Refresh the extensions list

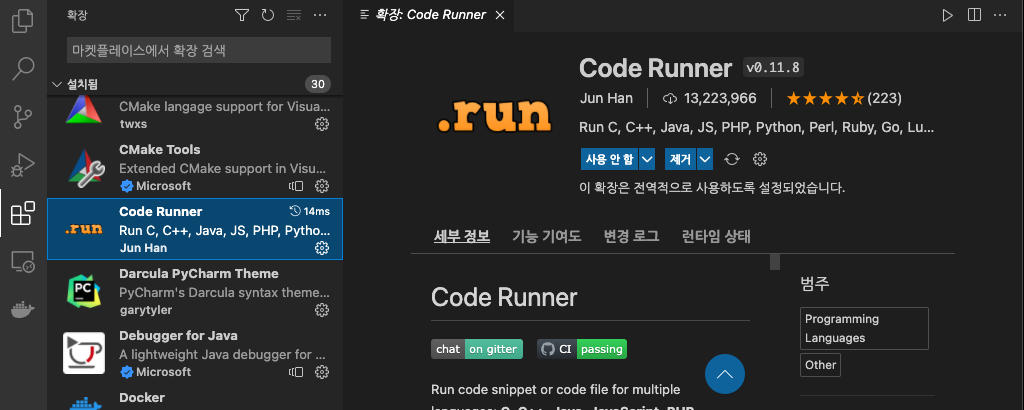point(268,15)
